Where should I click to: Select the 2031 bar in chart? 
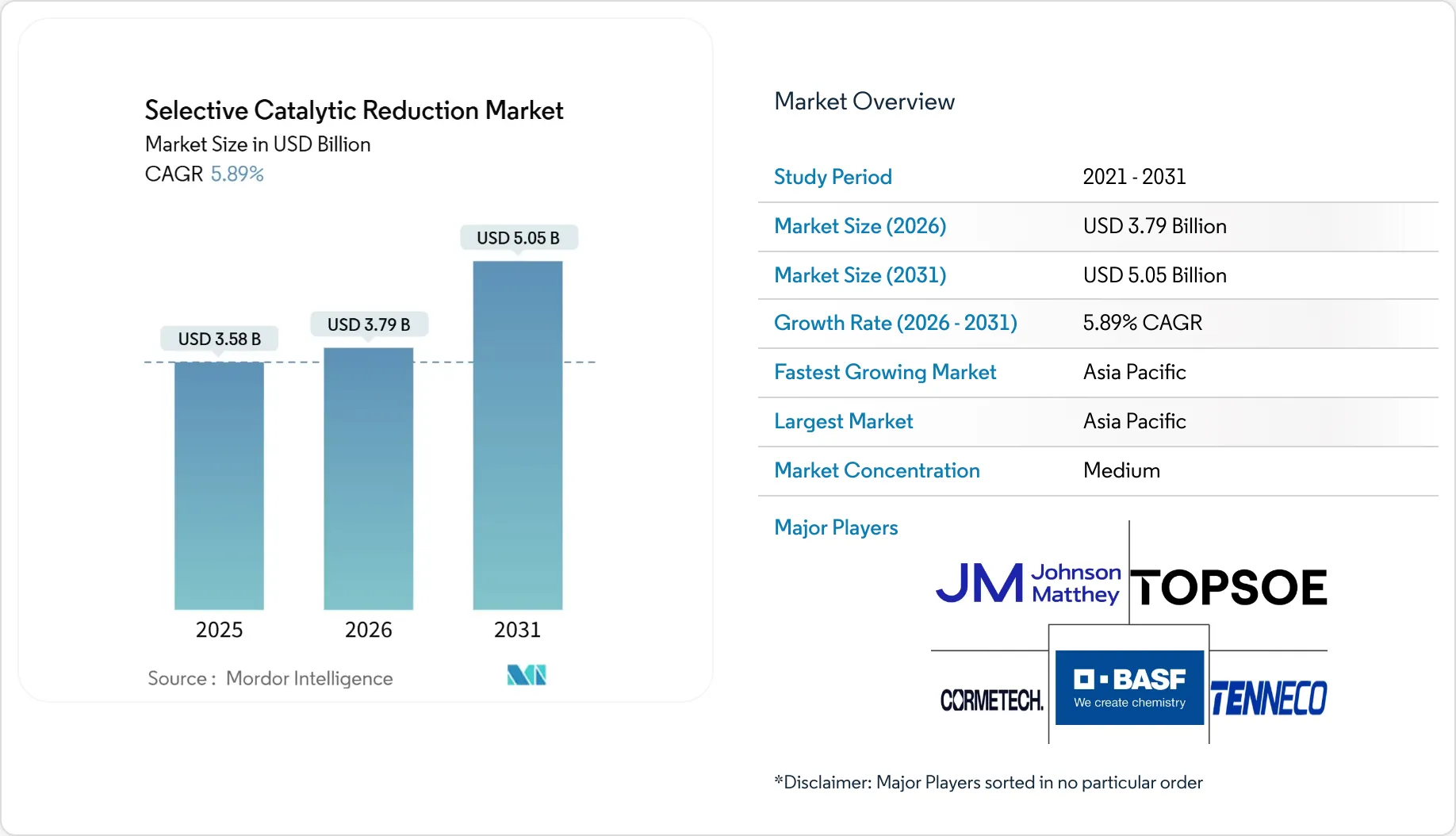[x=518, y=435]
